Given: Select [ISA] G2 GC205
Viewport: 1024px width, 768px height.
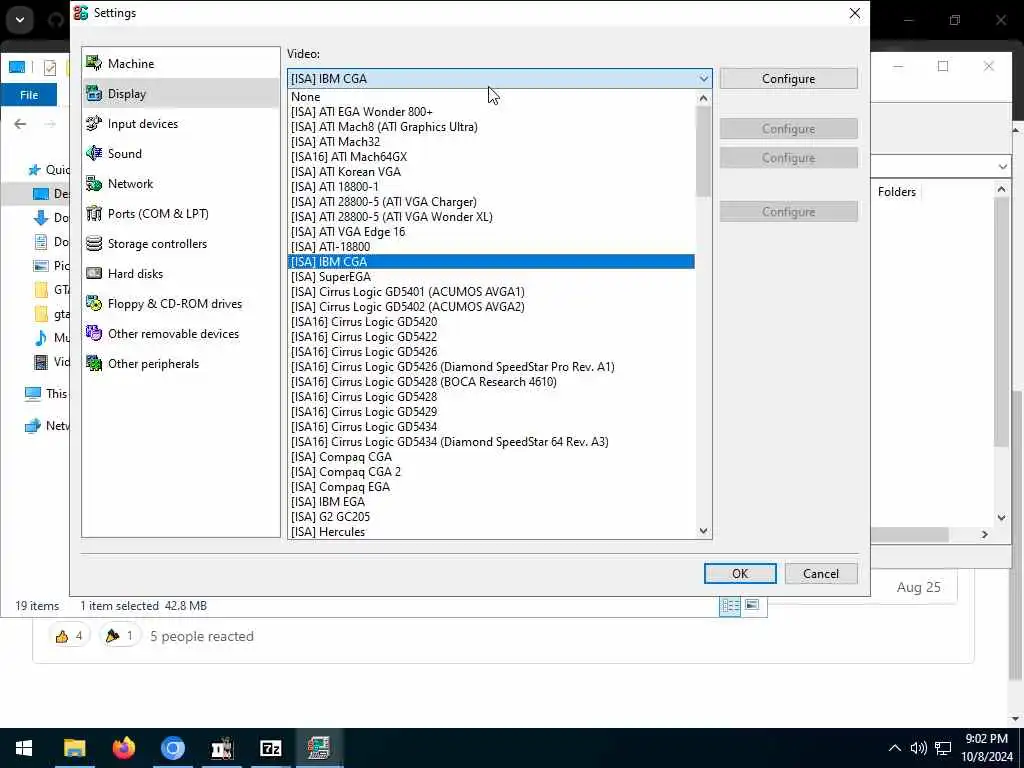Looking at the screenshot, I should point(491,517).
